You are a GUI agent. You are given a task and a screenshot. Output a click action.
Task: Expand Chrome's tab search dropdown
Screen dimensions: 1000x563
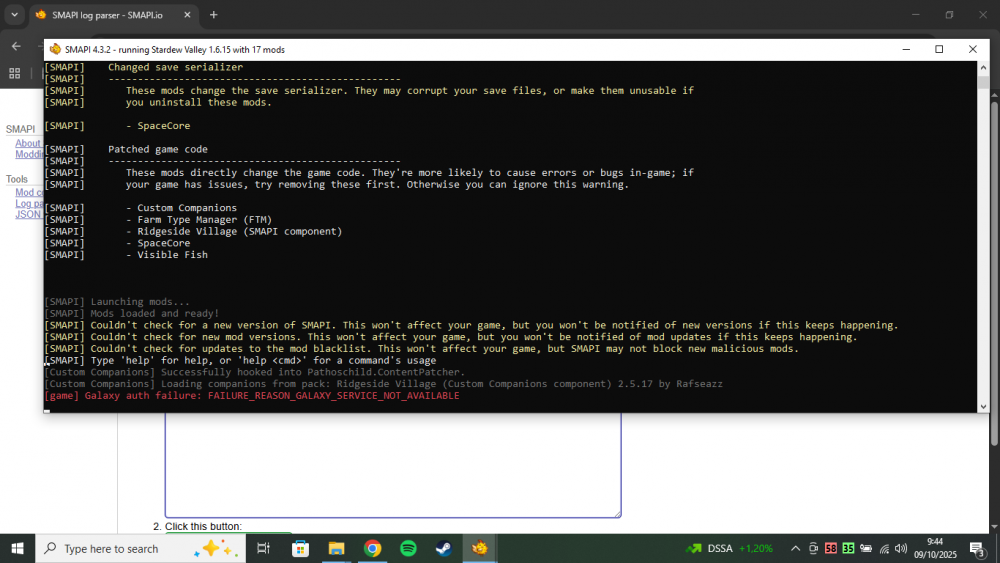point(14,15)
